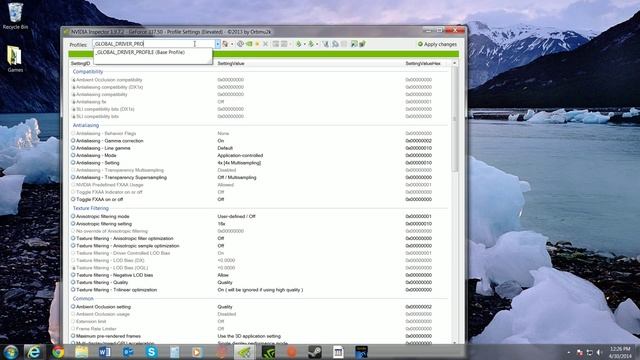
Task: Open the Games folder on desktop
Action: tap(15, 59)
